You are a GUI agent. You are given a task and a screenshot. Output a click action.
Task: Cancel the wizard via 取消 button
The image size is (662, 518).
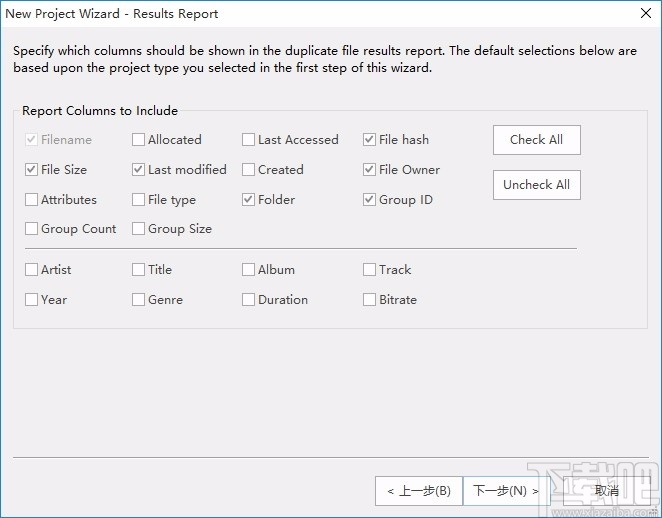coord(607,491)
